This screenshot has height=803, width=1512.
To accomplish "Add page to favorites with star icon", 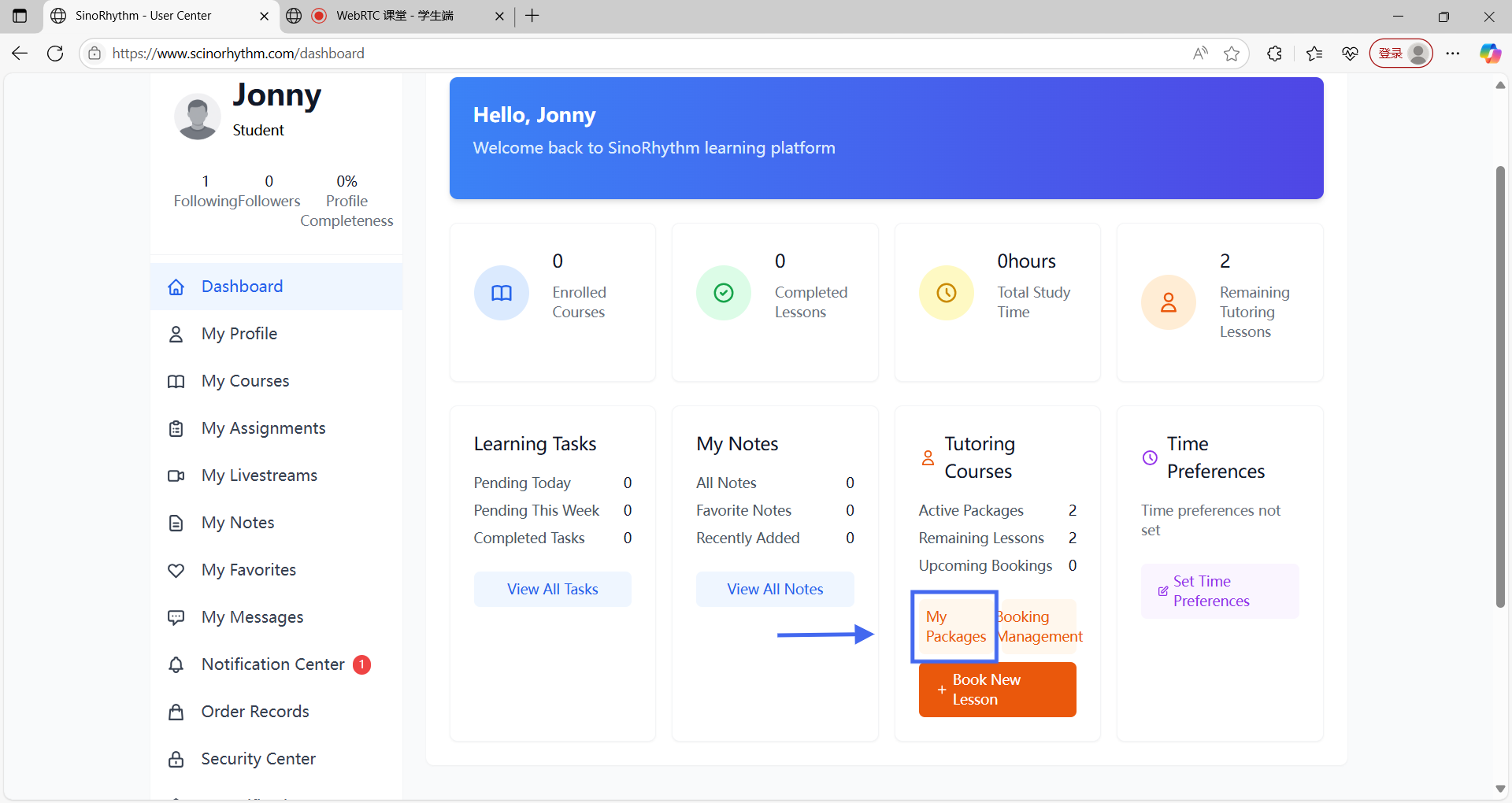I will click(1232, 54).
